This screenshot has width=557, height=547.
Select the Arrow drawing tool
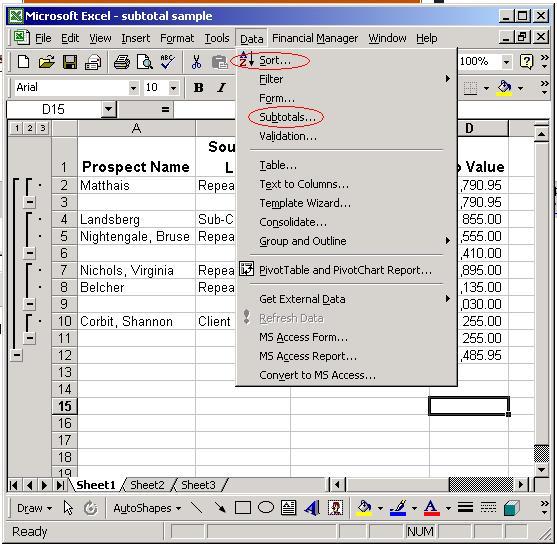point(220,508)
